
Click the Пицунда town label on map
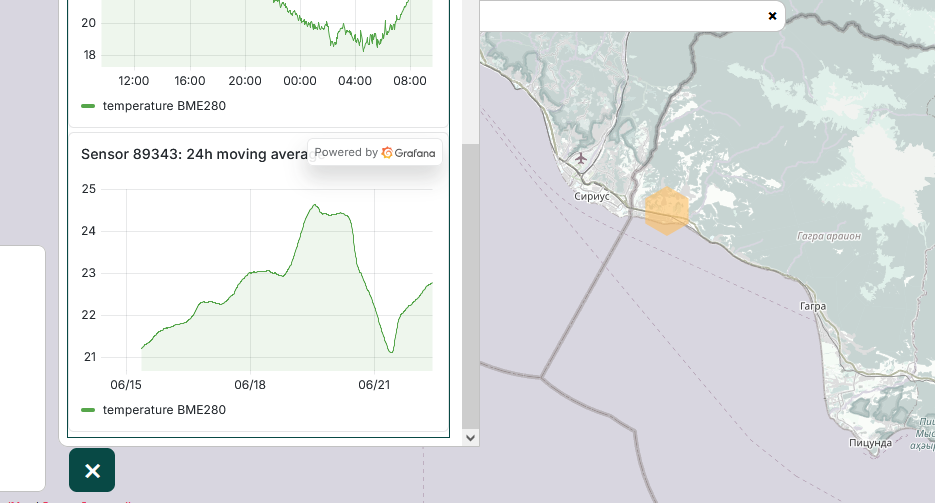[871, 443]
